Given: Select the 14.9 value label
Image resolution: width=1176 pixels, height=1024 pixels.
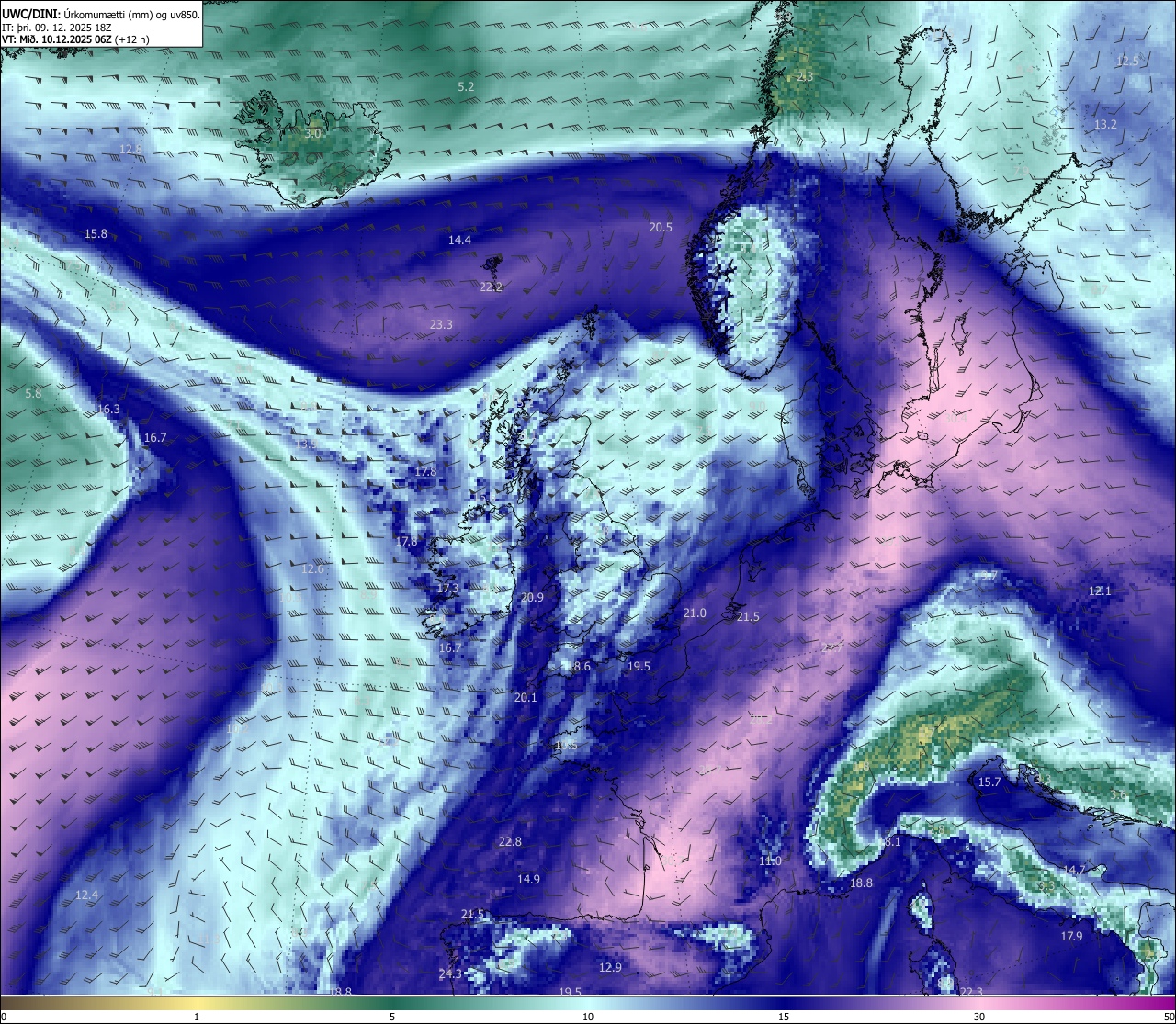Looking at the screenshot, I should (x=528, y=880).
